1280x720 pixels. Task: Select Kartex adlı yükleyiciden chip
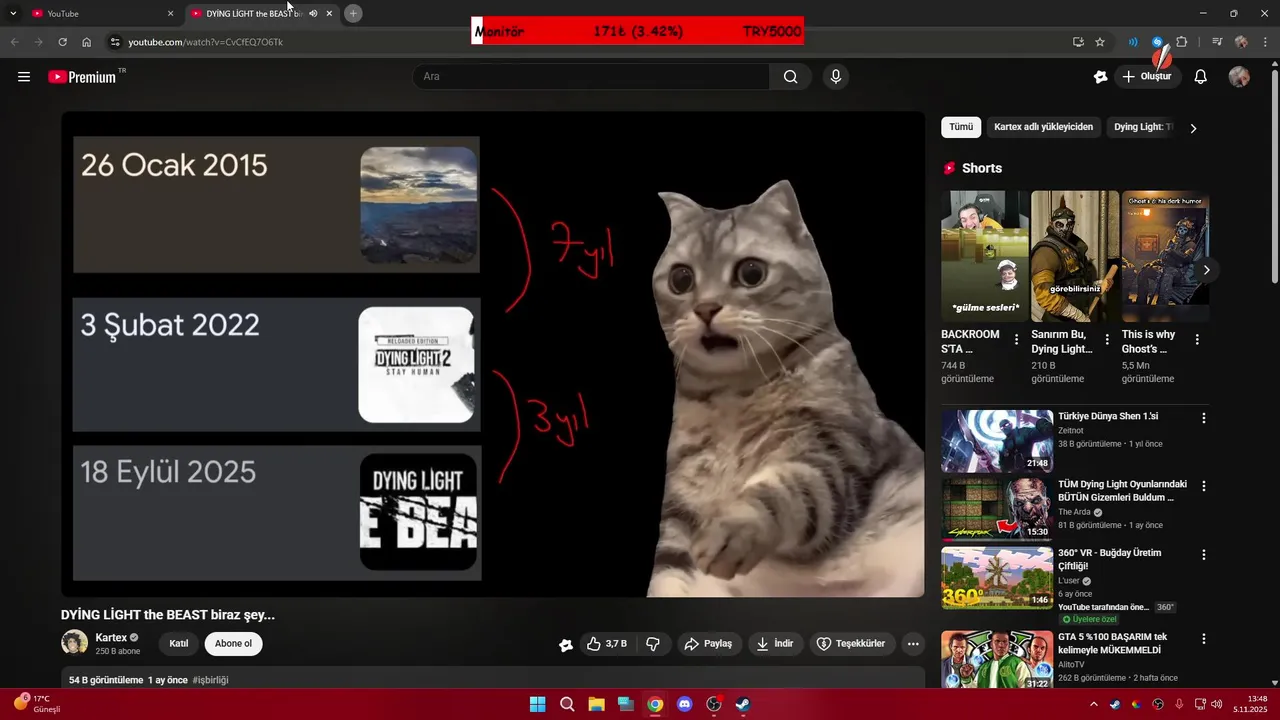[1043, 127]
